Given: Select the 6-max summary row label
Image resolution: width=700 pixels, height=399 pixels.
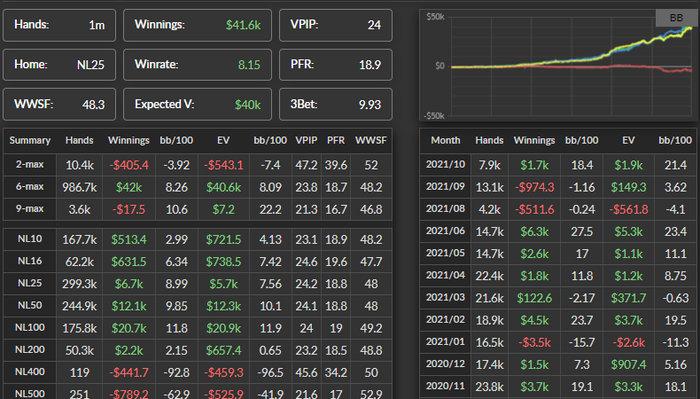Looking at the screenshot, I should (30, 187).
